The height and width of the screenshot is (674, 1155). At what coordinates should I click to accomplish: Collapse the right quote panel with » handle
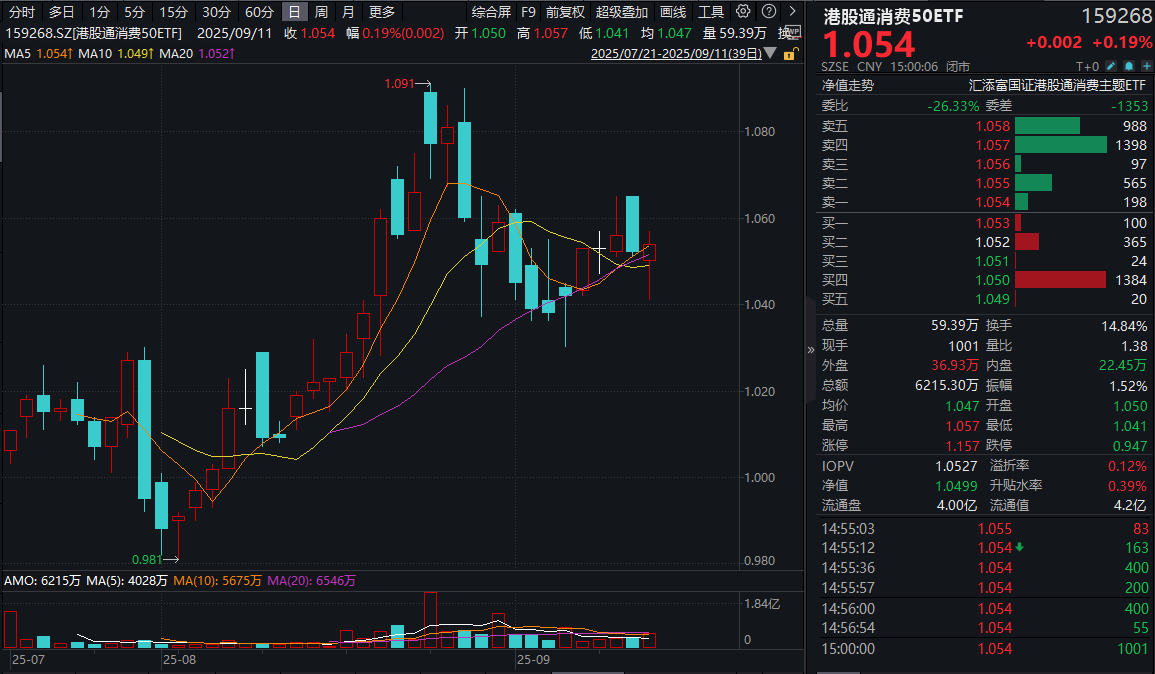[811, 350]
